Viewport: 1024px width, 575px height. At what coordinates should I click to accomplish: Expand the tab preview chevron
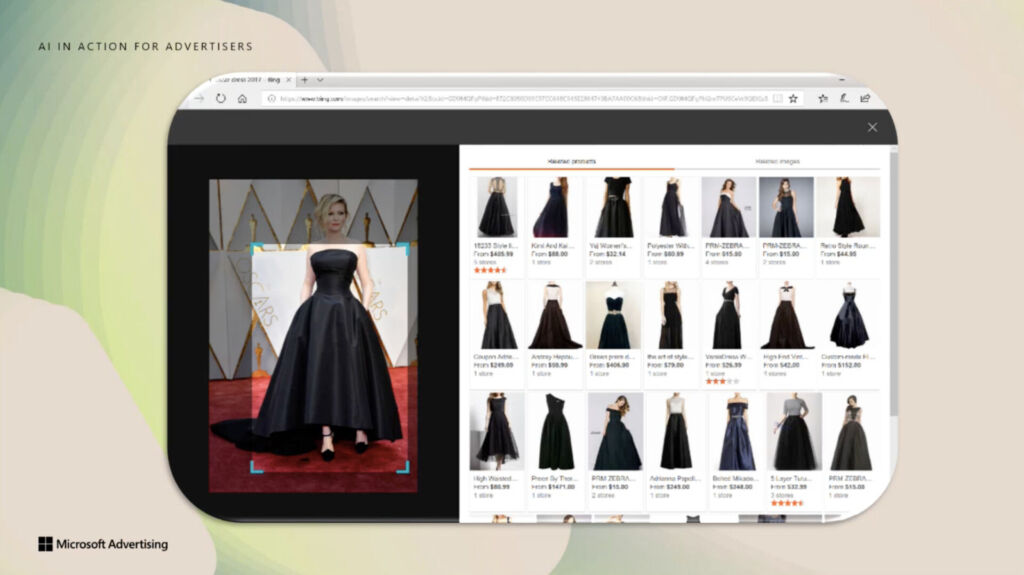click(x=320, y=80)
